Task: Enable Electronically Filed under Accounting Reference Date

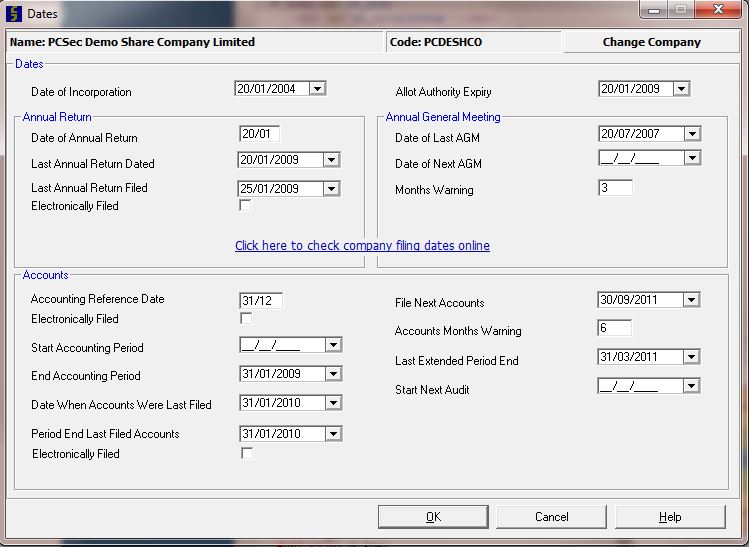Action: click(x=246, y=319)
